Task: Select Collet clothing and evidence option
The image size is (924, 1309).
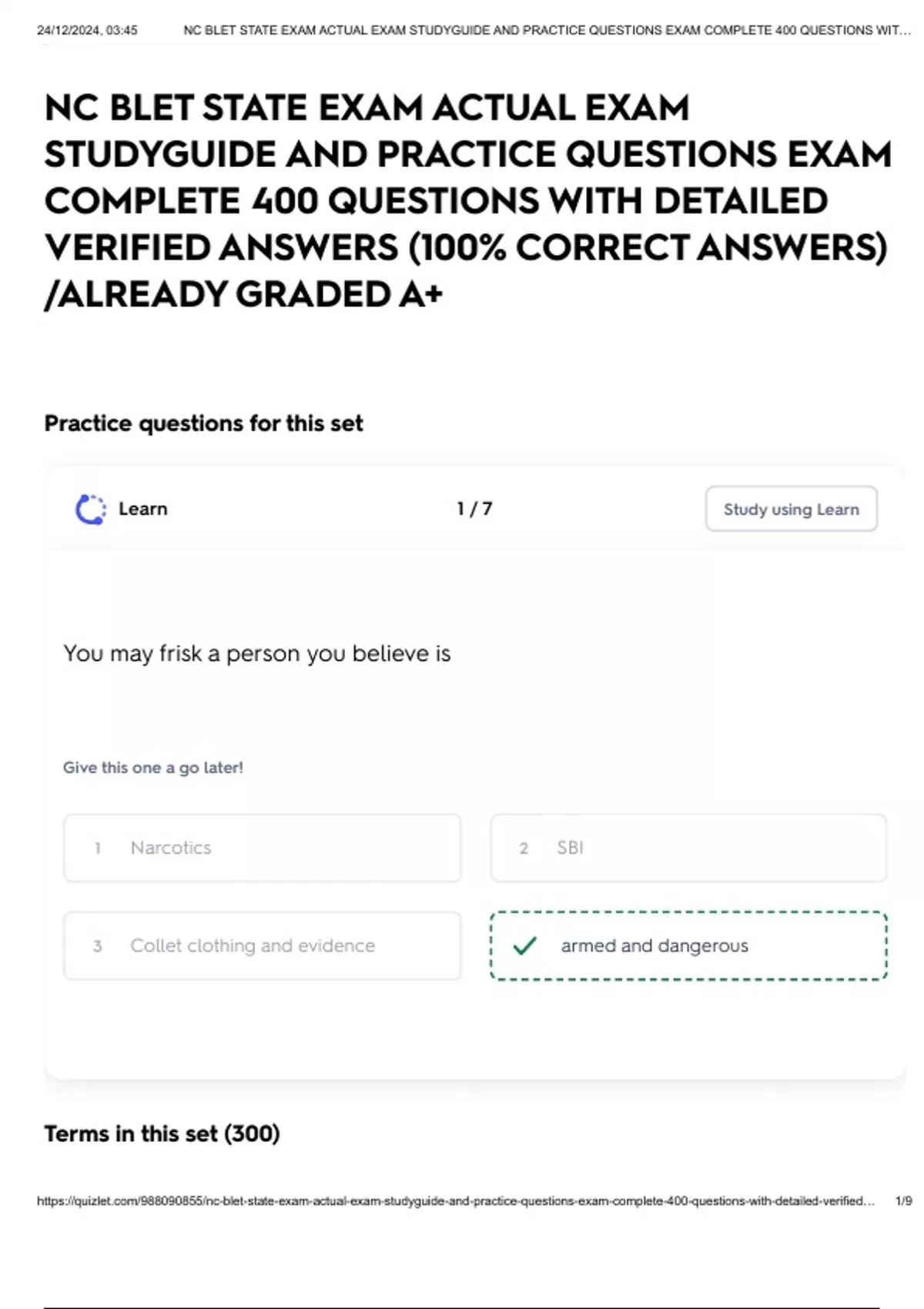Action: (262, 946)
